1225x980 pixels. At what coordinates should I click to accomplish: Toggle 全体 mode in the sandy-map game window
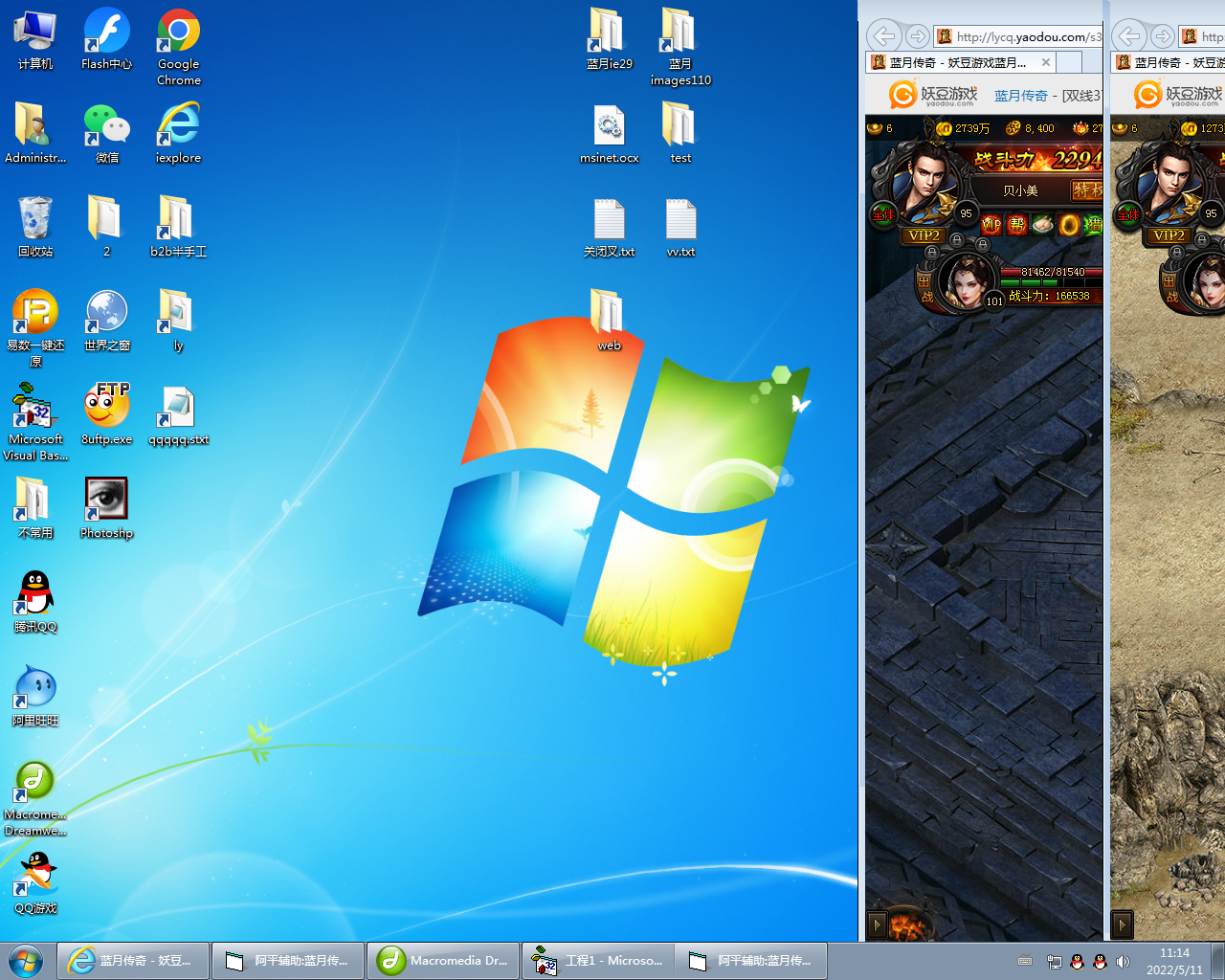click(x=1127, y=214)
